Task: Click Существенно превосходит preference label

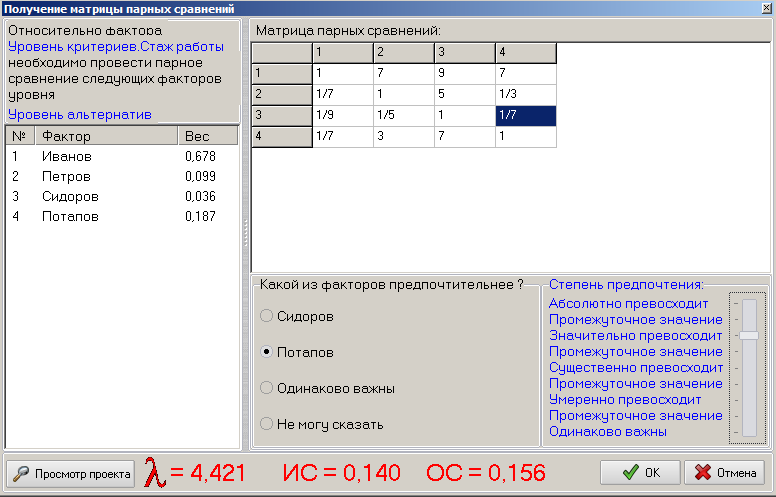Action: point(636,368)
